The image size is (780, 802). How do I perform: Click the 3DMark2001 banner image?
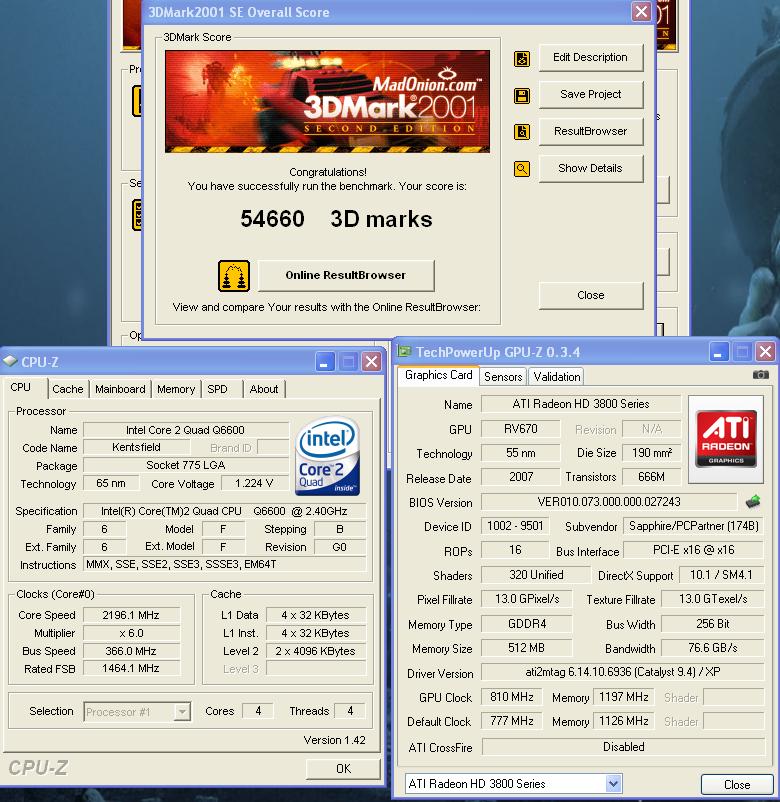[327, 101]
